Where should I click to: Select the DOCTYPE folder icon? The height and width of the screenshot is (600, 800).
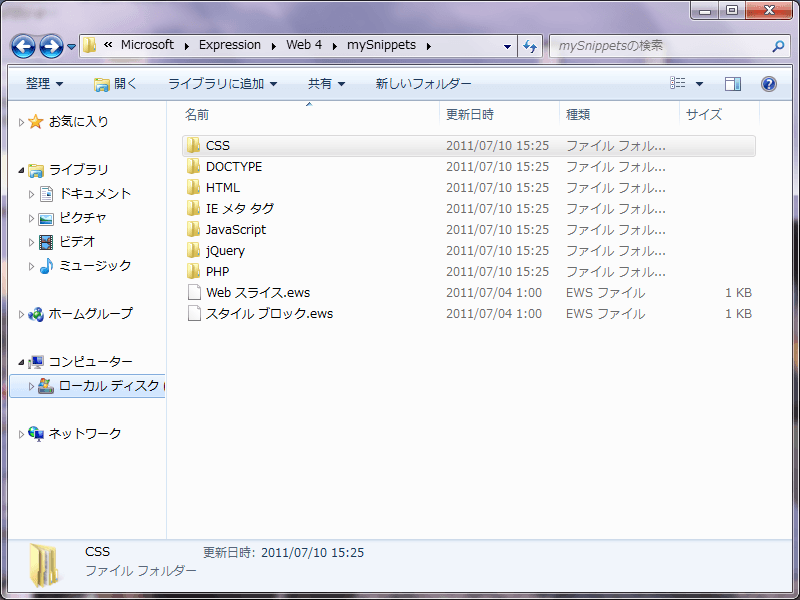pyautogui.click(x=193, y=166)
